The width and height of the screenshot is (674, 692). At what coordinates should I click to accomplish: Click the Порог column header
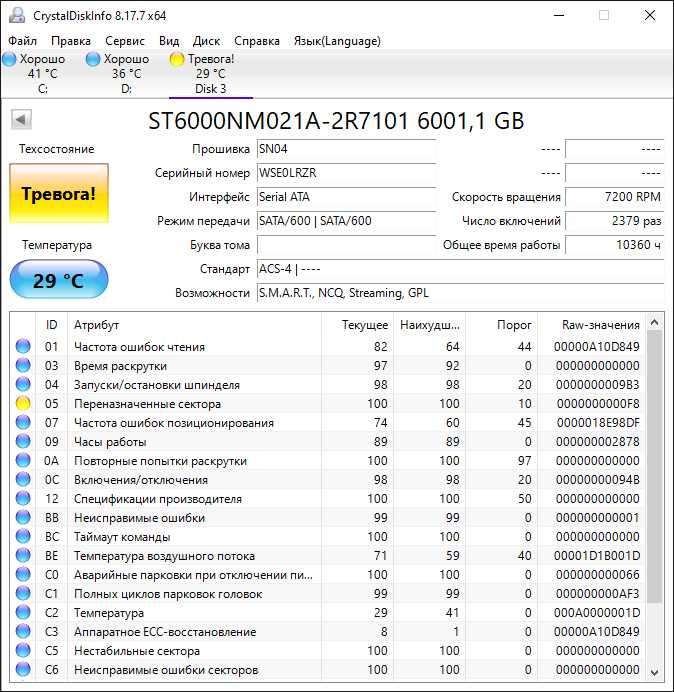[501, 325]
